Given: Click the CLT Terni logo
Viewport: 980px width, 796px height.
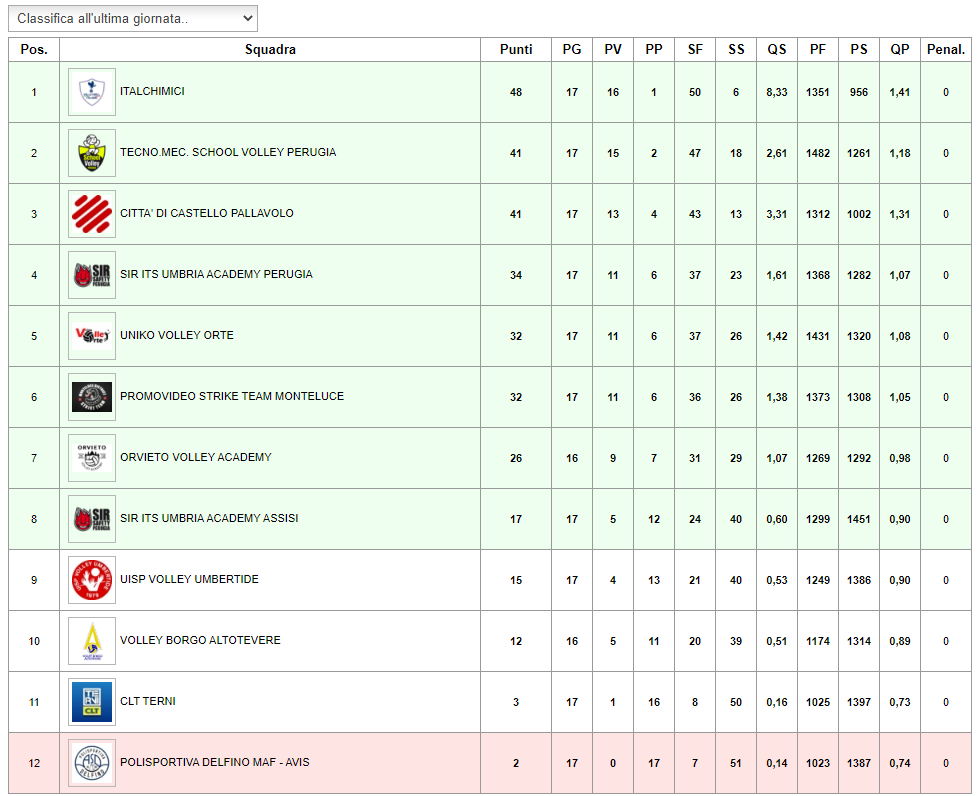Looking at the screenshot, I should [92, 702].
